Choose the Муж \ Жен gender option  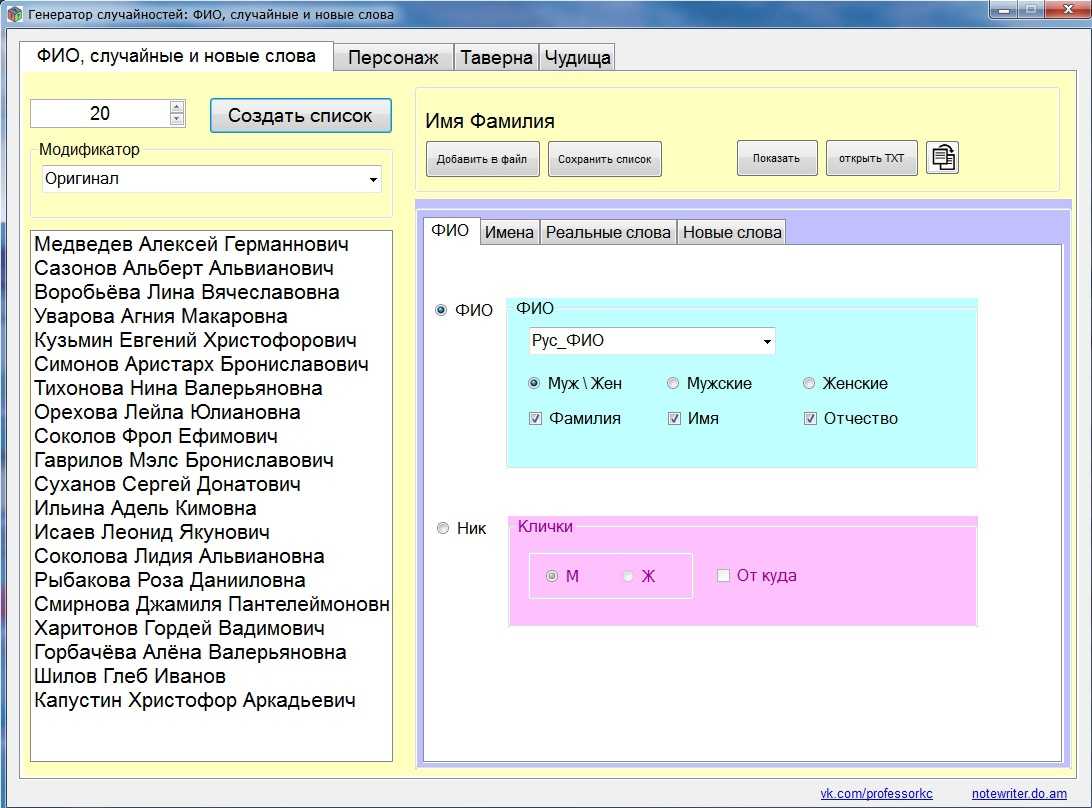534,383
